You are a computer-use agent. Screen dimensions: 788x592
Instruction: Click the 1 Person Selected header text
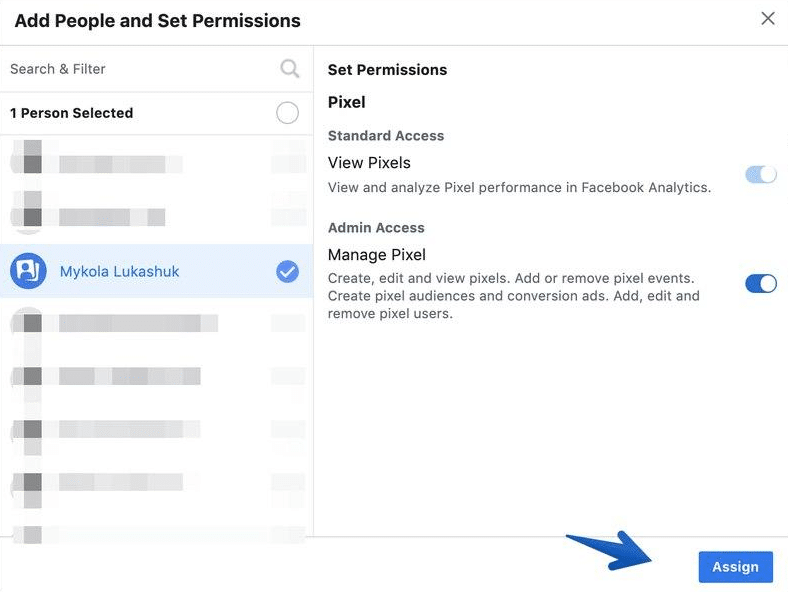71,113
